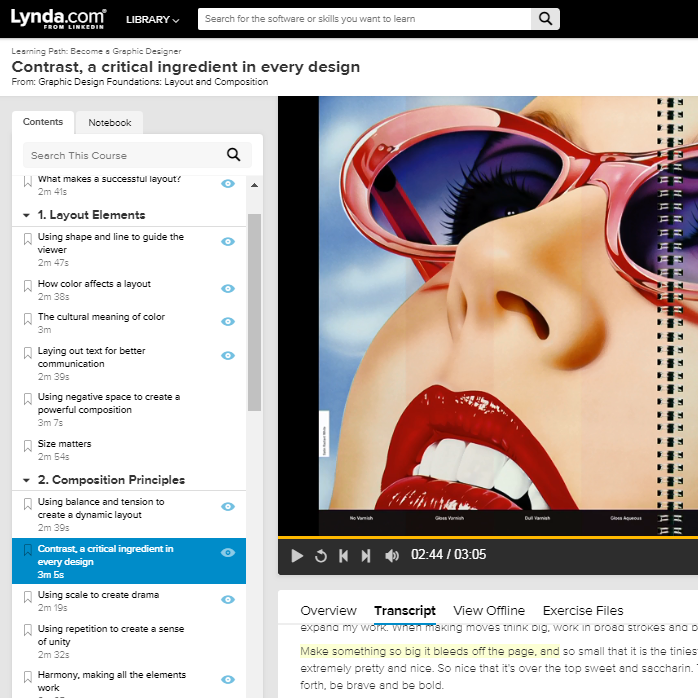698x698 pixels.
Task: Switch to the View Offline tab
Action: (x=489, y=611)
